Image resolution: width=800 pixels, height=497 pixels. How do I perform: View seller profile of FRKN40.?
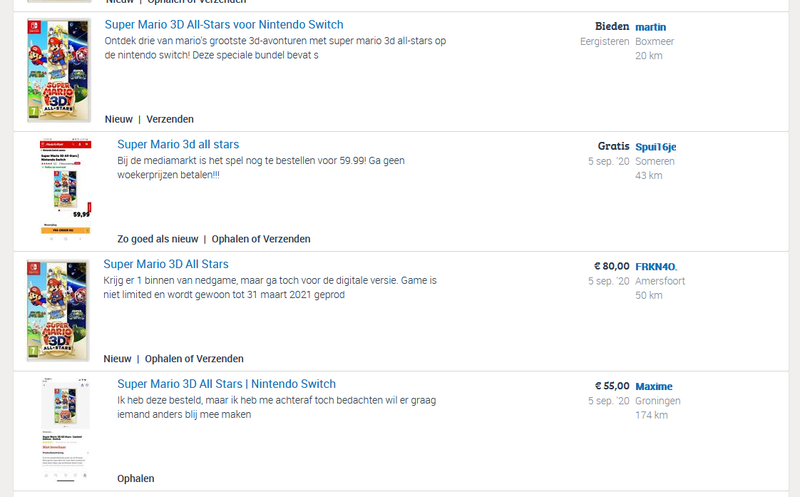(x=656, y=267)
